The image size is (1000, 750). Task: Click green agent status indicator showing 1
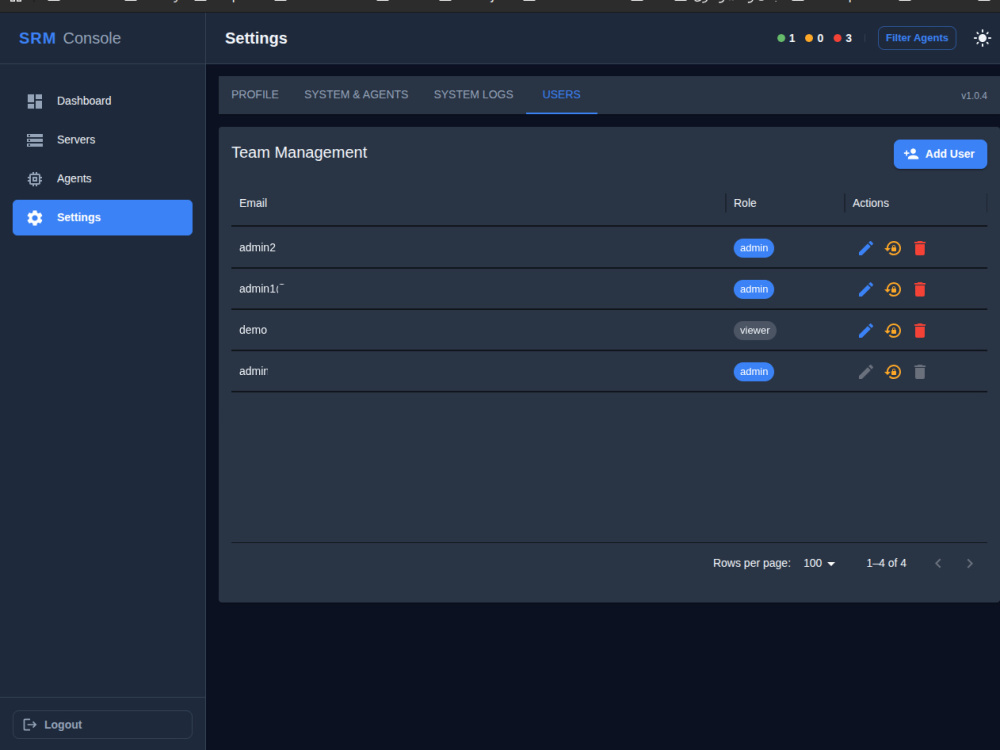tap(786, 38)
